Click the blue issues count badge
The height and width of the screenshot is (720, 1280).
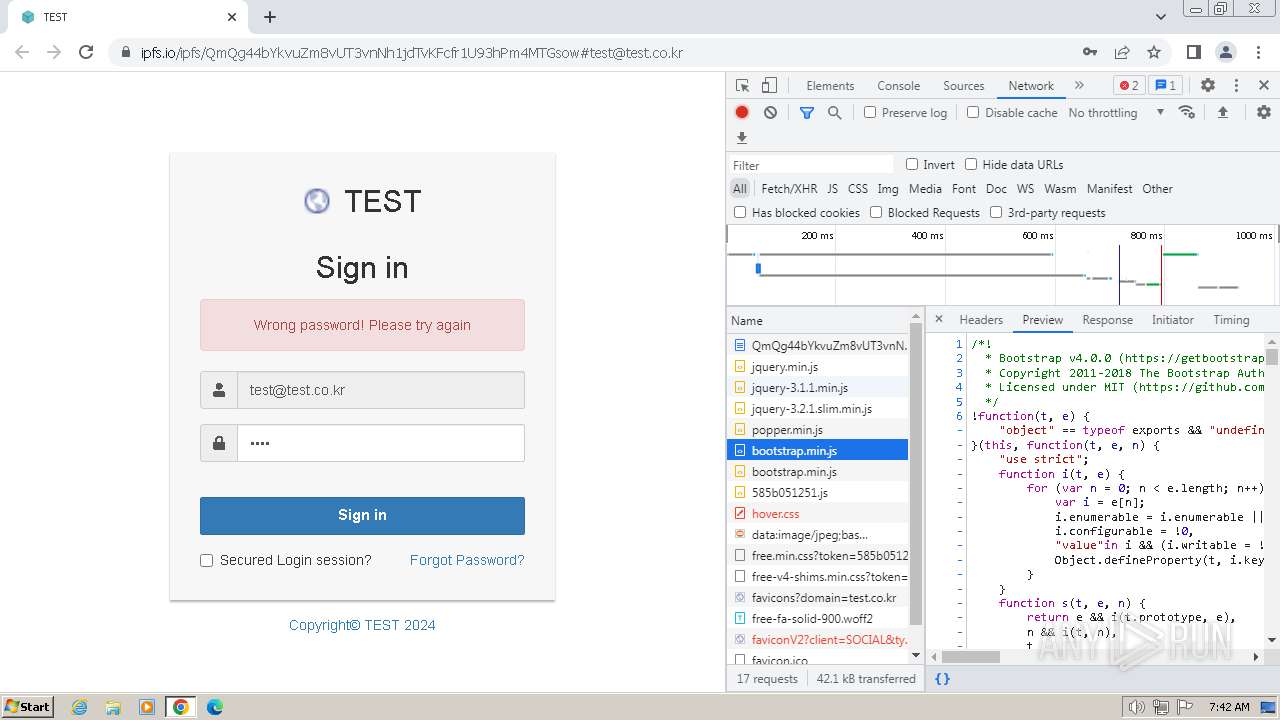coord(1166,86)
